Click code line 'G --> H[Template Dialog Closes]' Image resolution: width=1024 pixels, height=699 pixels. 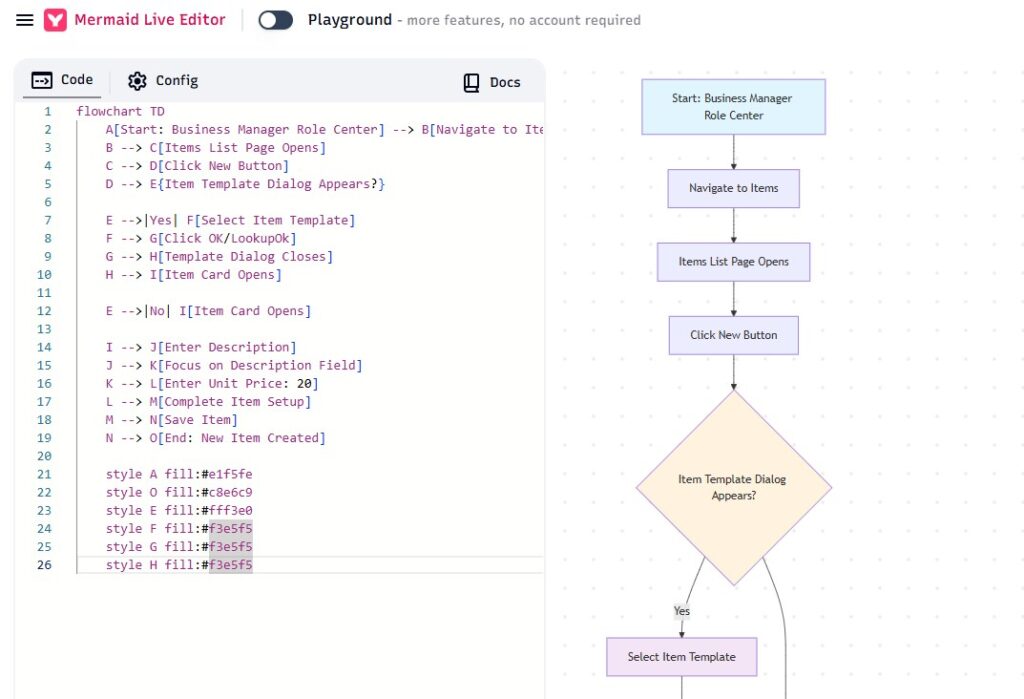pyautogui.click(x=219, y=257)
